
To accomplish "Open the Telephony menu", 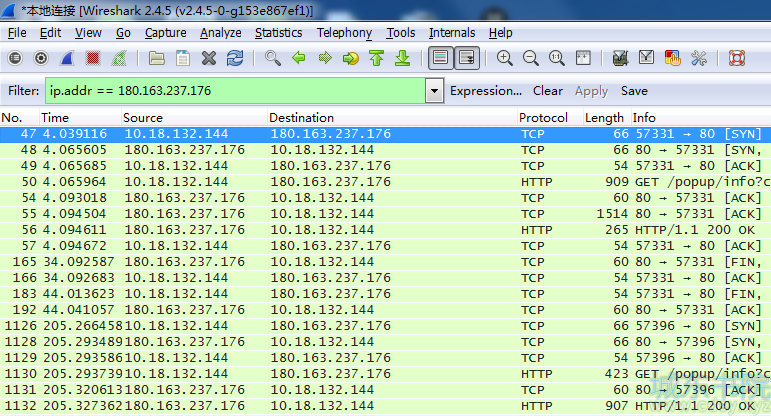I will pyautogui.click(x=344, y=33).
